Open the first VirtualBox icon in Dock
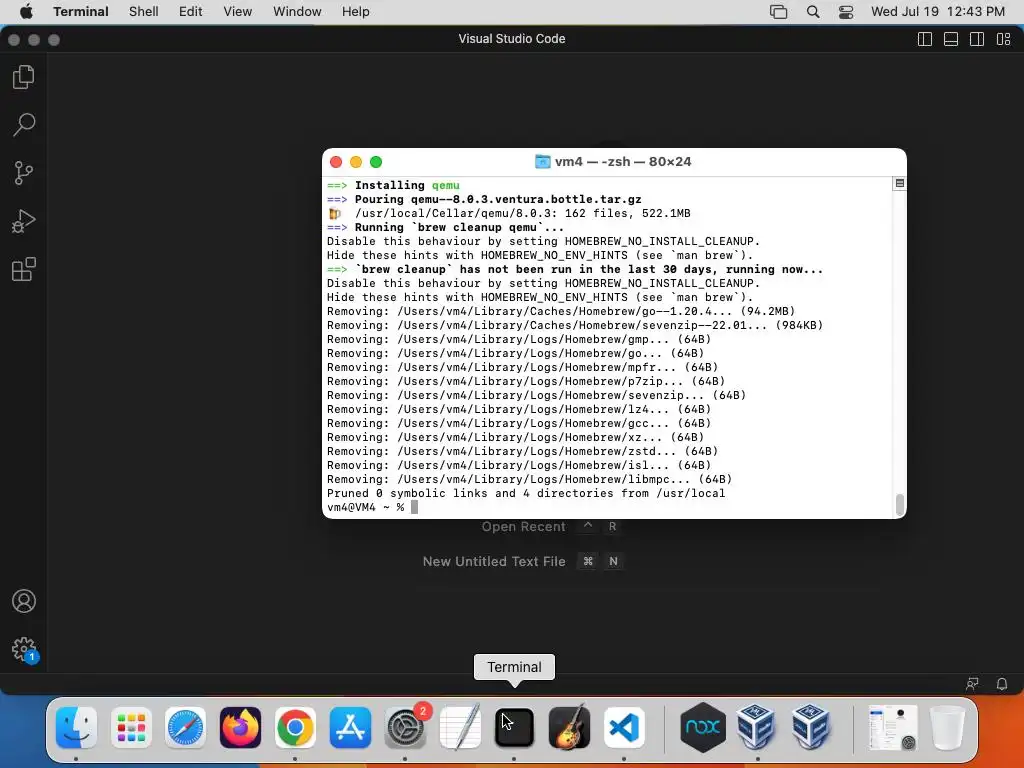Image resolution: width=1024 pixels, height=768 pixels. tap(756, 727)
